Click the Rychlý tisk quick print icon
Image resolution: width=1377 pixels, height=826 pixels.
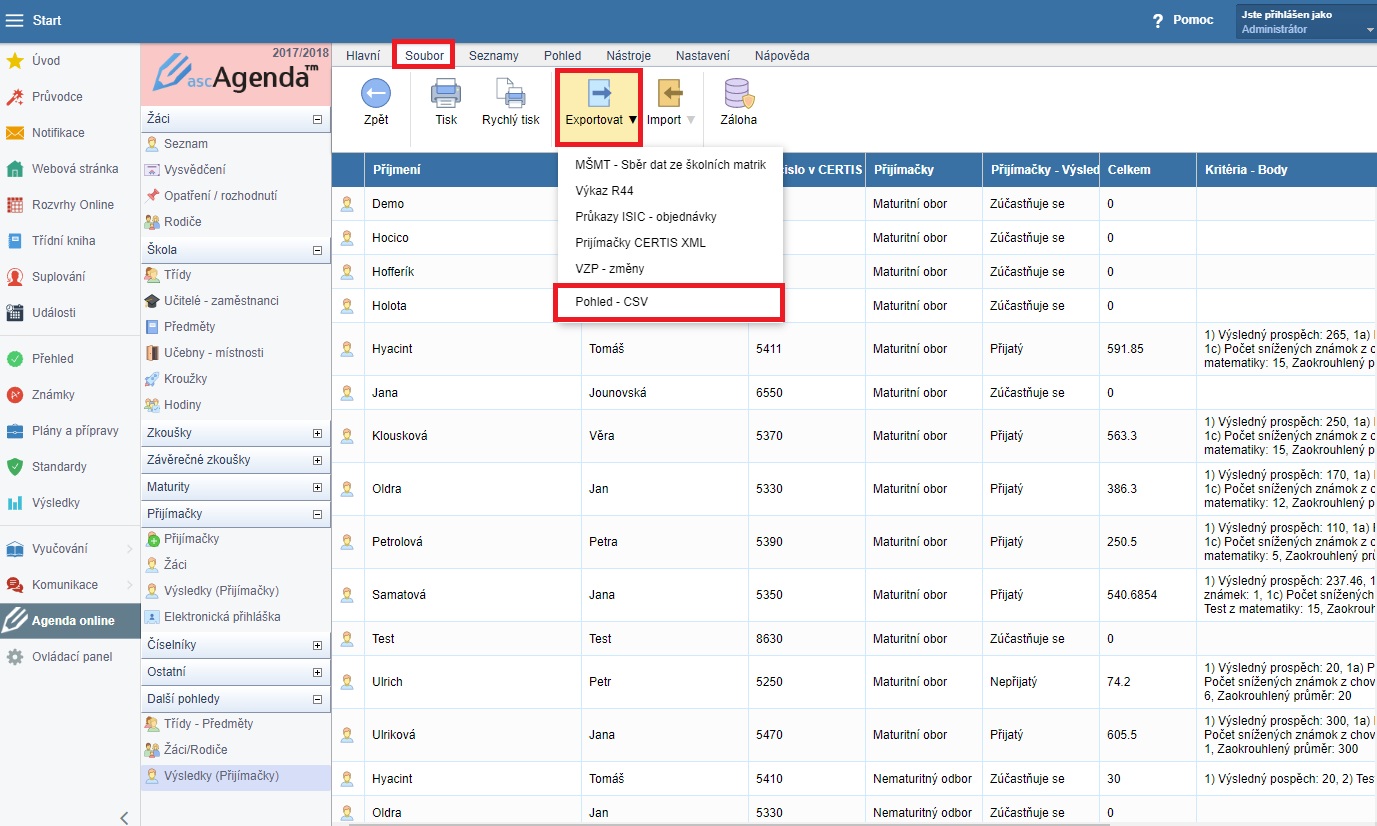pyautogui.click(x=510, y=94)
